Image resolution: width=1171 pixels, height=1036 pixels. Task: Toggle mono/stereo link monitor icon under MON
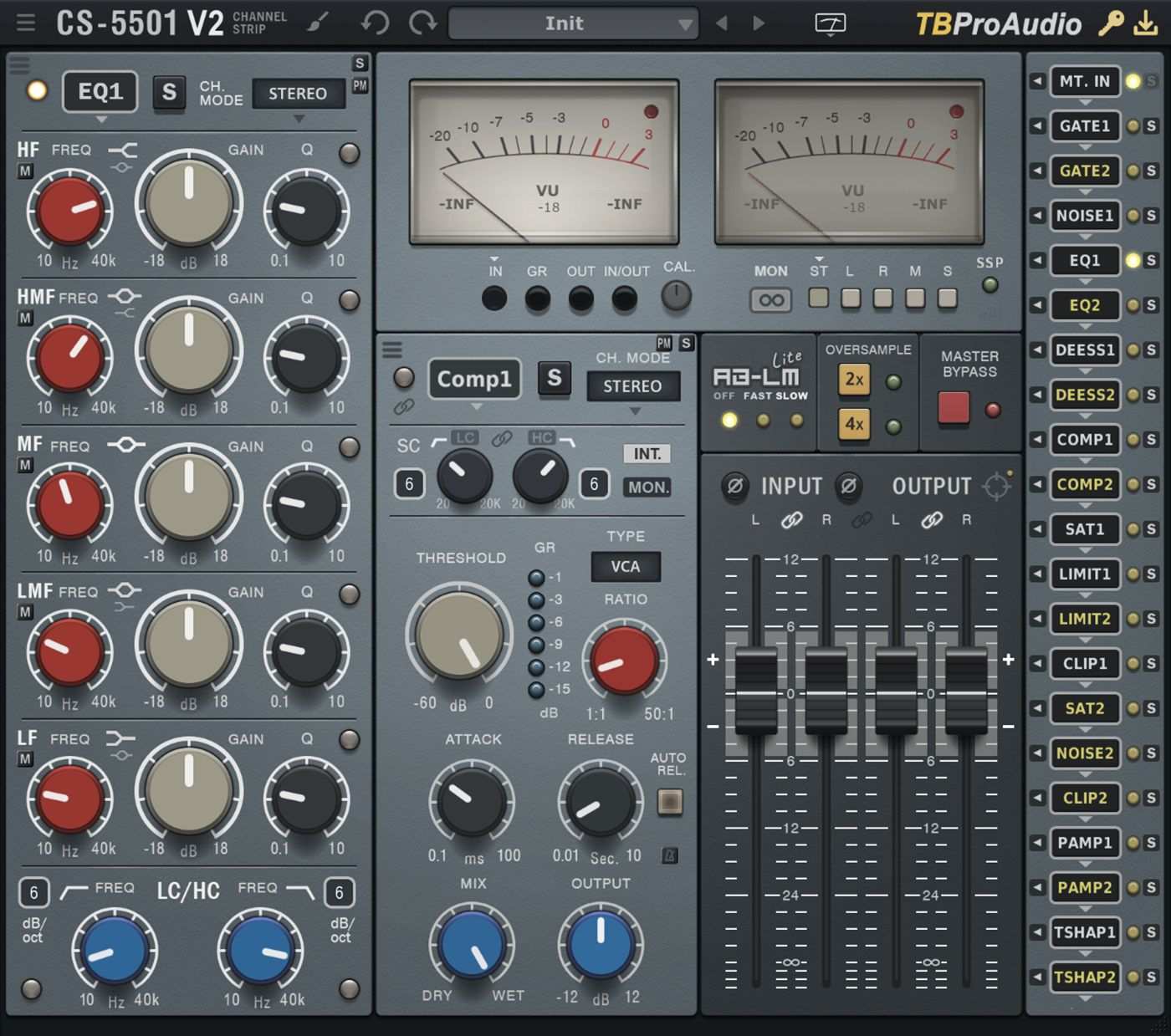pyautogui.click(x=770, y=299)
